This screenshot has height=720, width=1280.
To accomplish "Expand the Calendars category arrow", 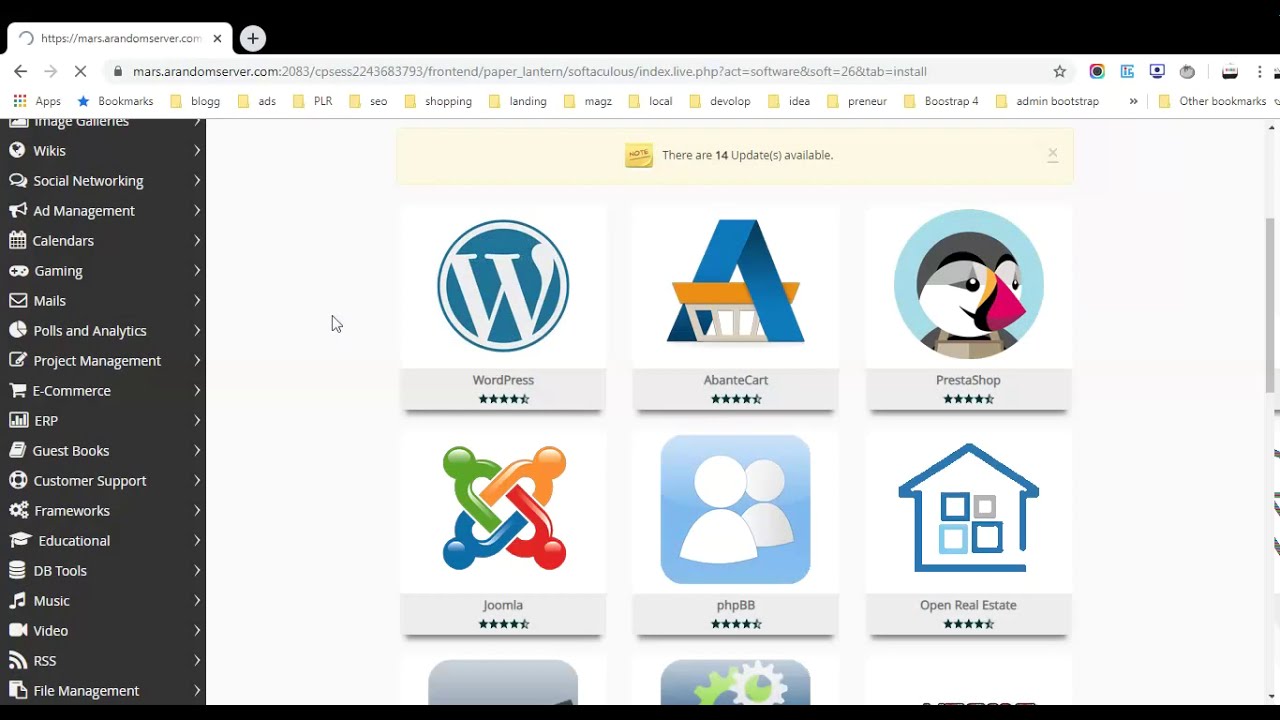I will click(x=197, y=240).
